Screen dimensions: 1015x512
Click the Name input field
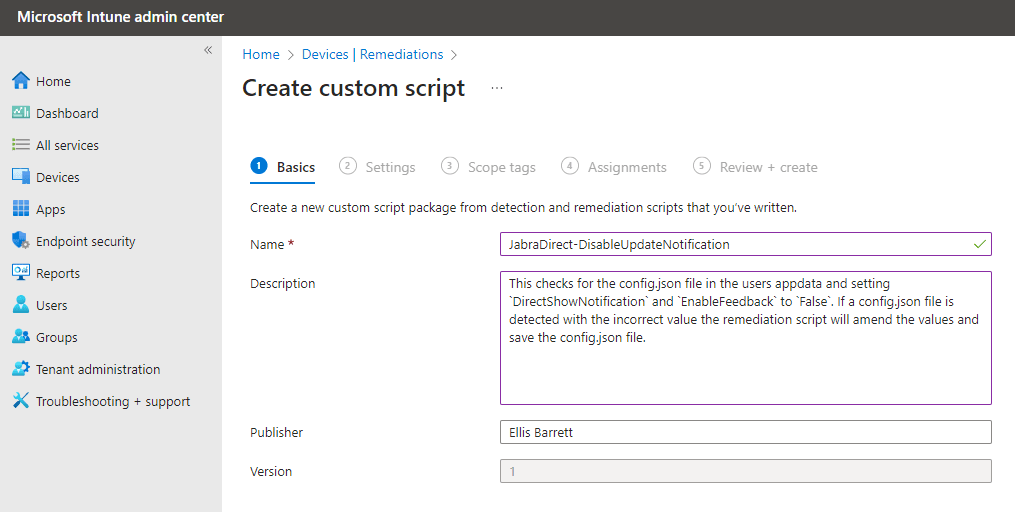click(x=746, y=244)
